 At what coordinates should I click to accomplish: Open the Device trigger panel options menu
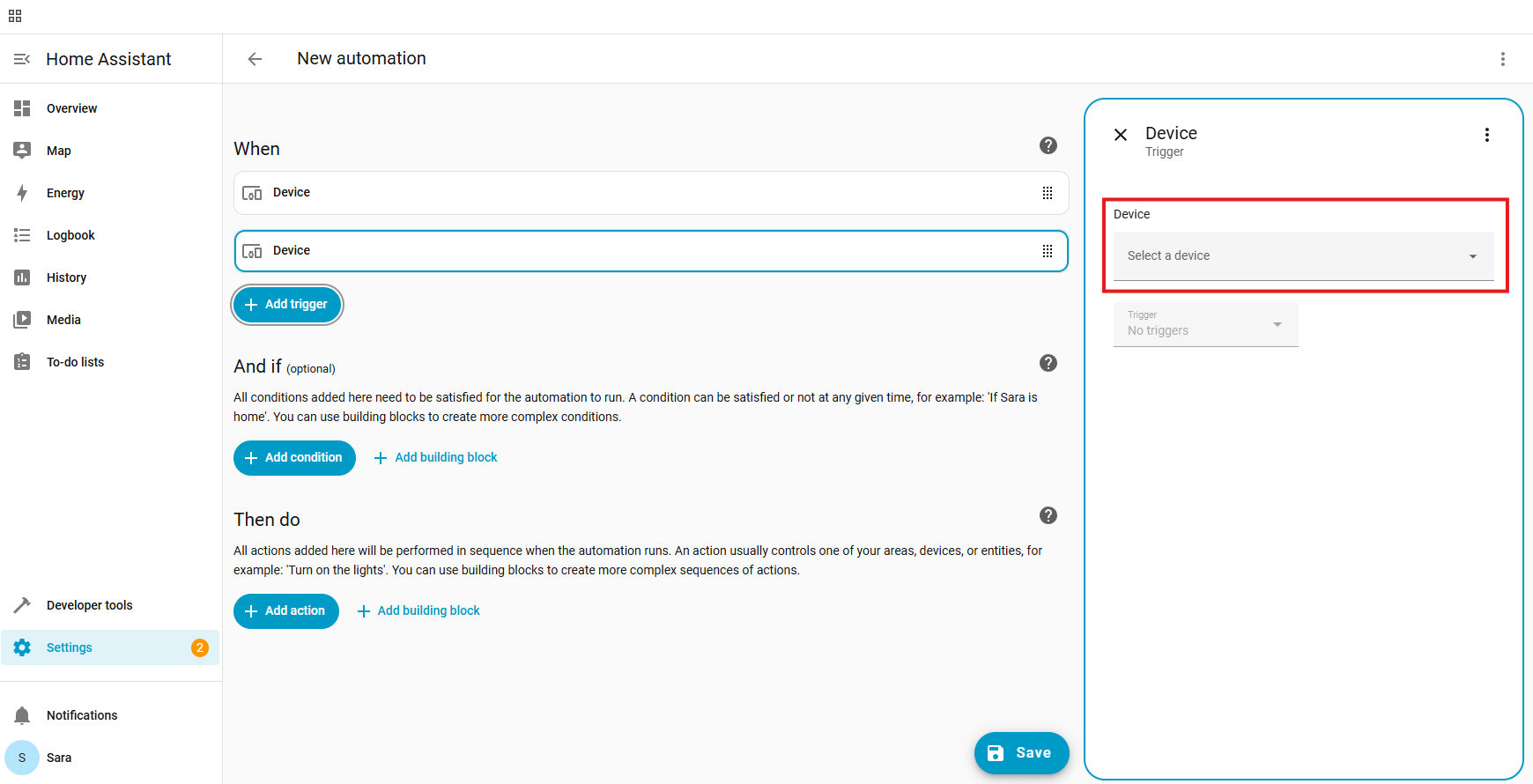click(1486, 135)
